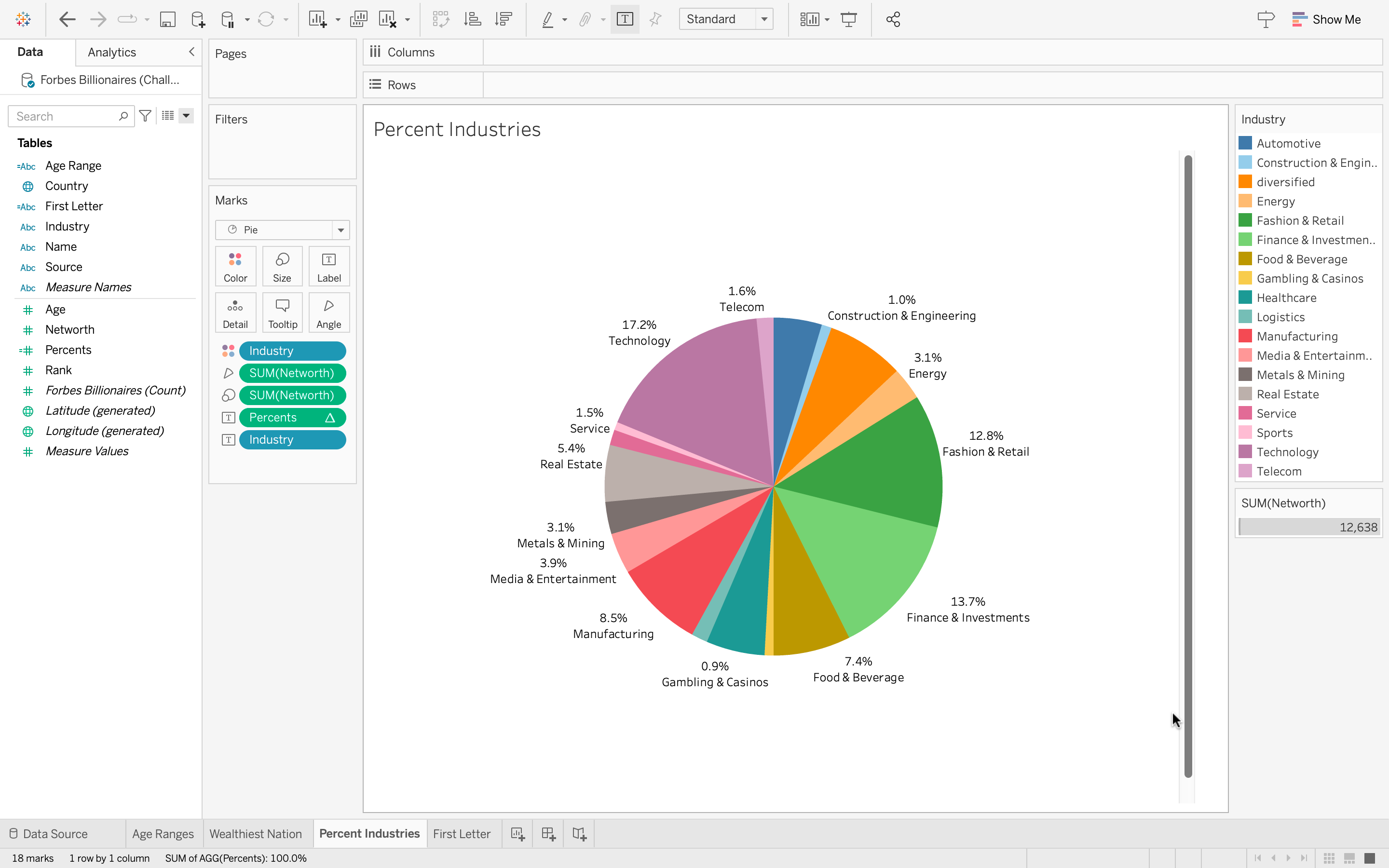Viewport: 1389px width, 868px height.
Task: Click the Swap Rows and Columns icon
Action: pos(440,19)
